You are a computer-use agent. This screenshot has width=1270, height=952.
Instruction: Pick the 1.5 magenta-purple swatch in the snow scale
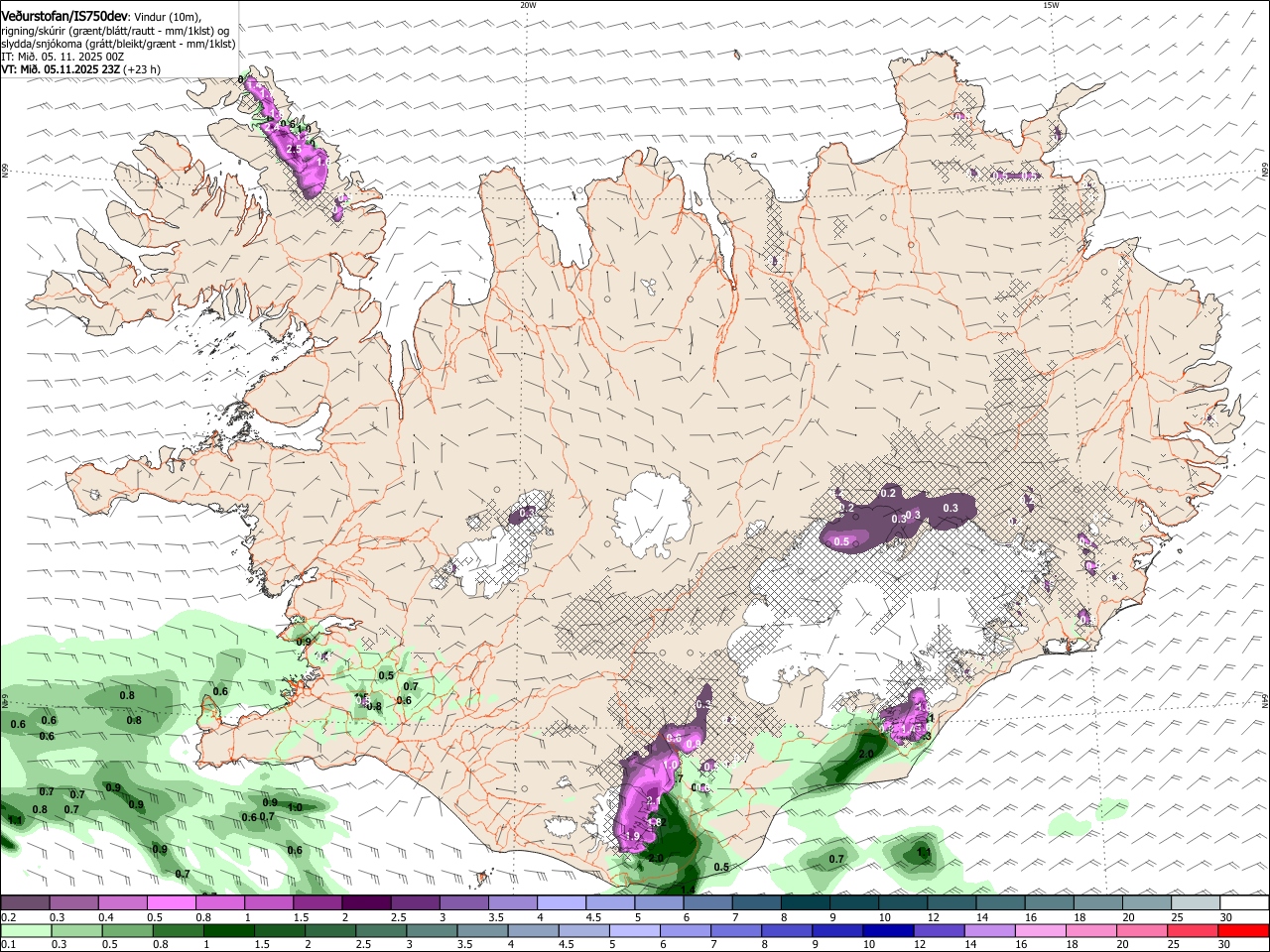(317, 903)
